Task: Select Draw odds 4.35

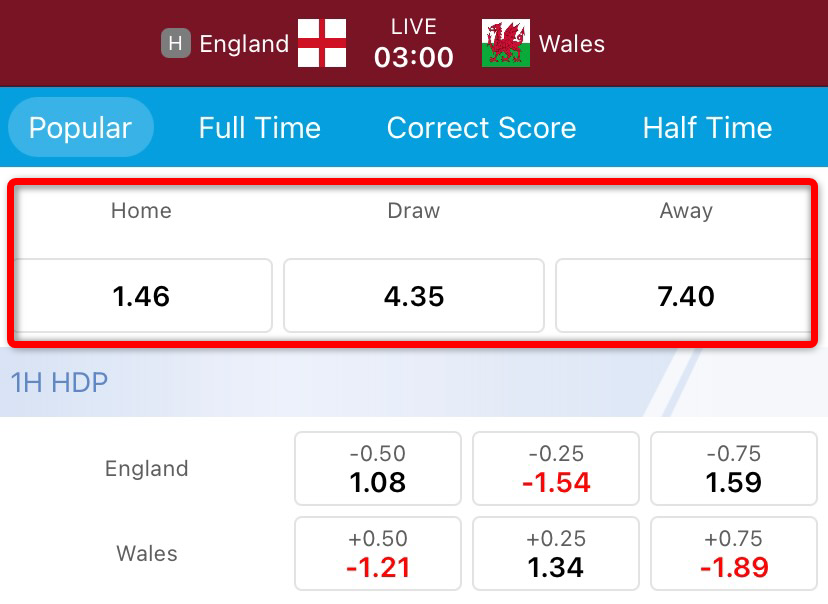Action: coord(414,296)
